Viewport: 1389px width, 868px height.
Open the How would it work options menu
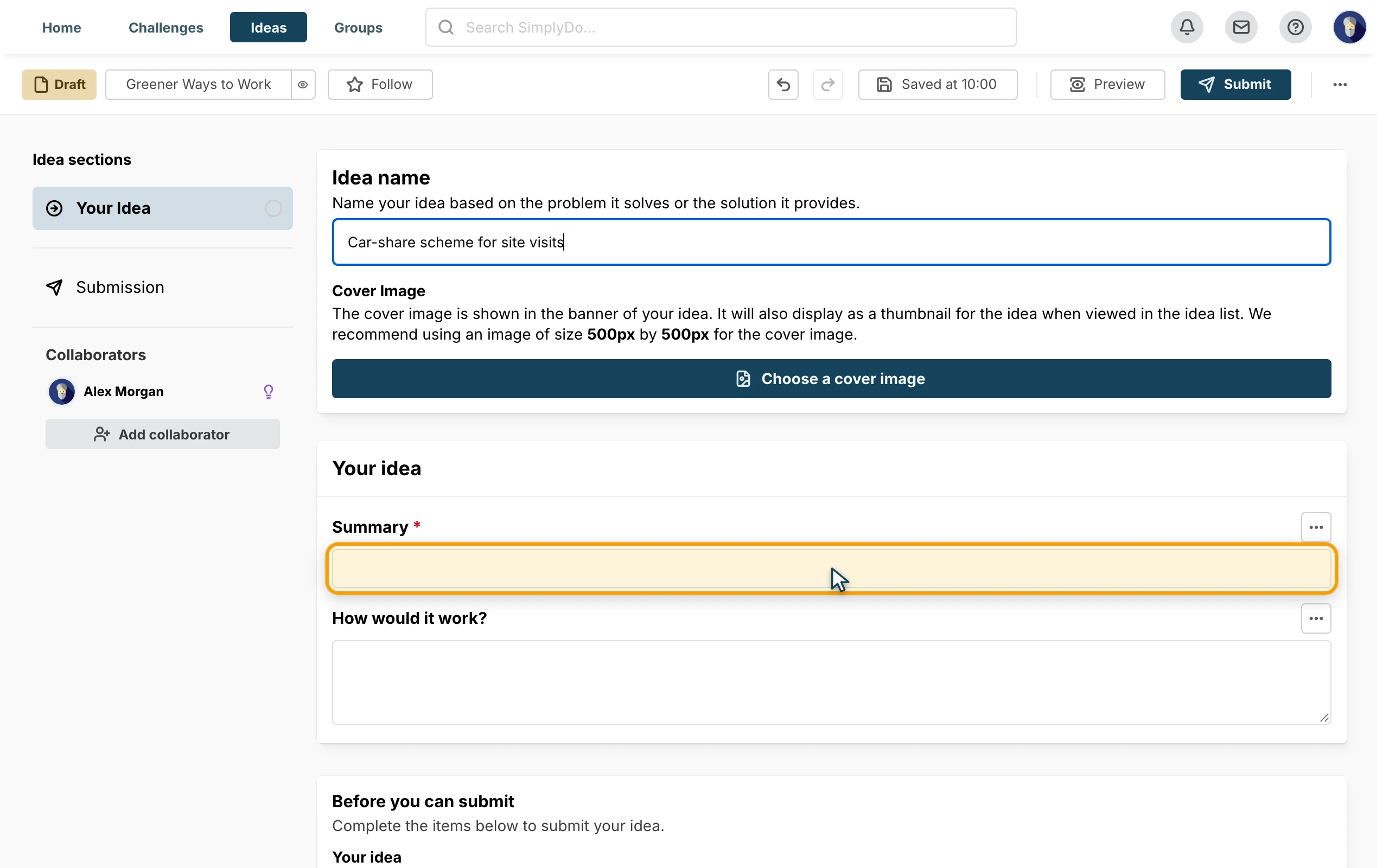[x=1316, y=618]
